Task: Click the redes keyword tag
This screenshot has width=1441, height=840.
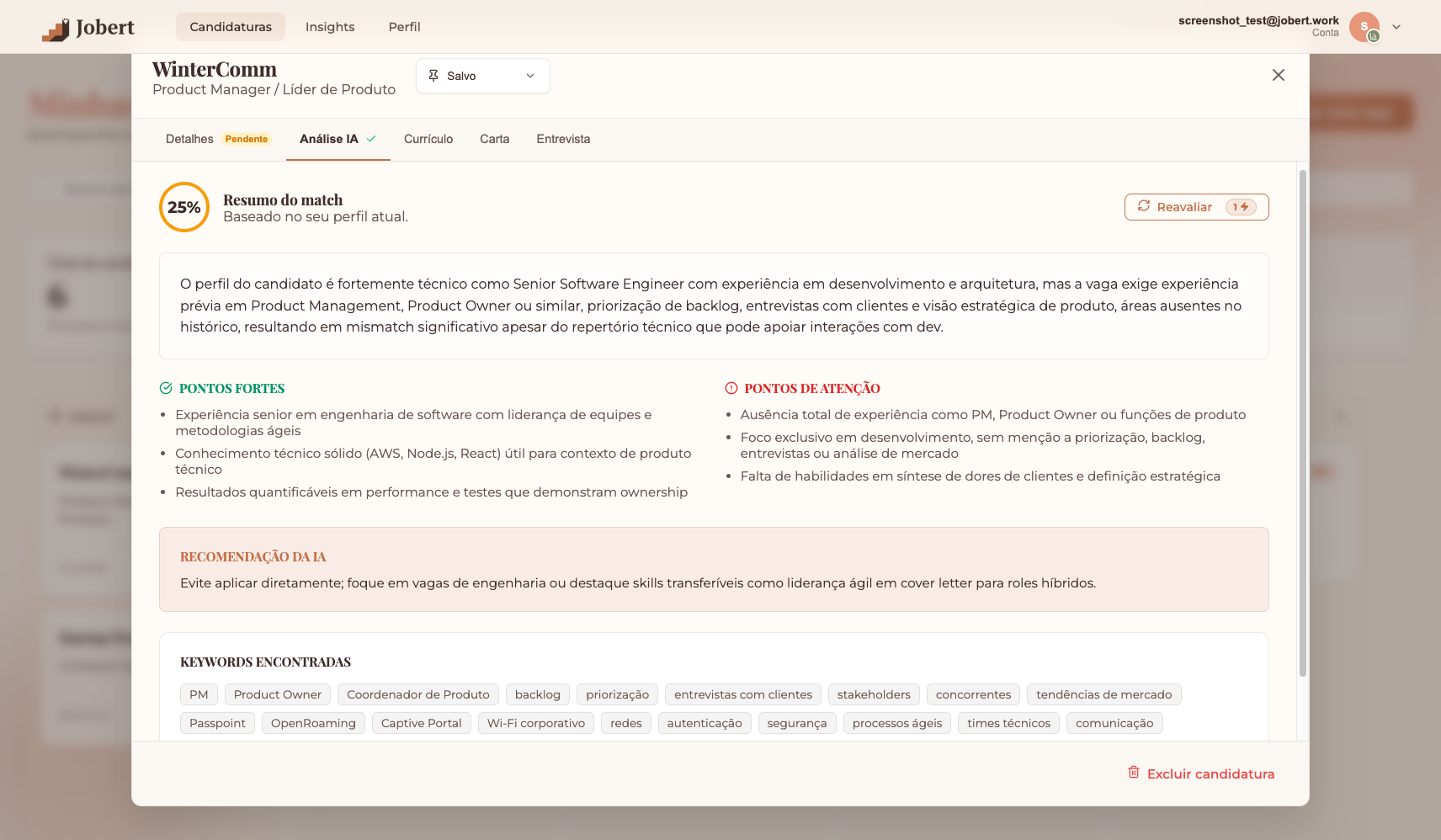Action: tap(626, 723)
